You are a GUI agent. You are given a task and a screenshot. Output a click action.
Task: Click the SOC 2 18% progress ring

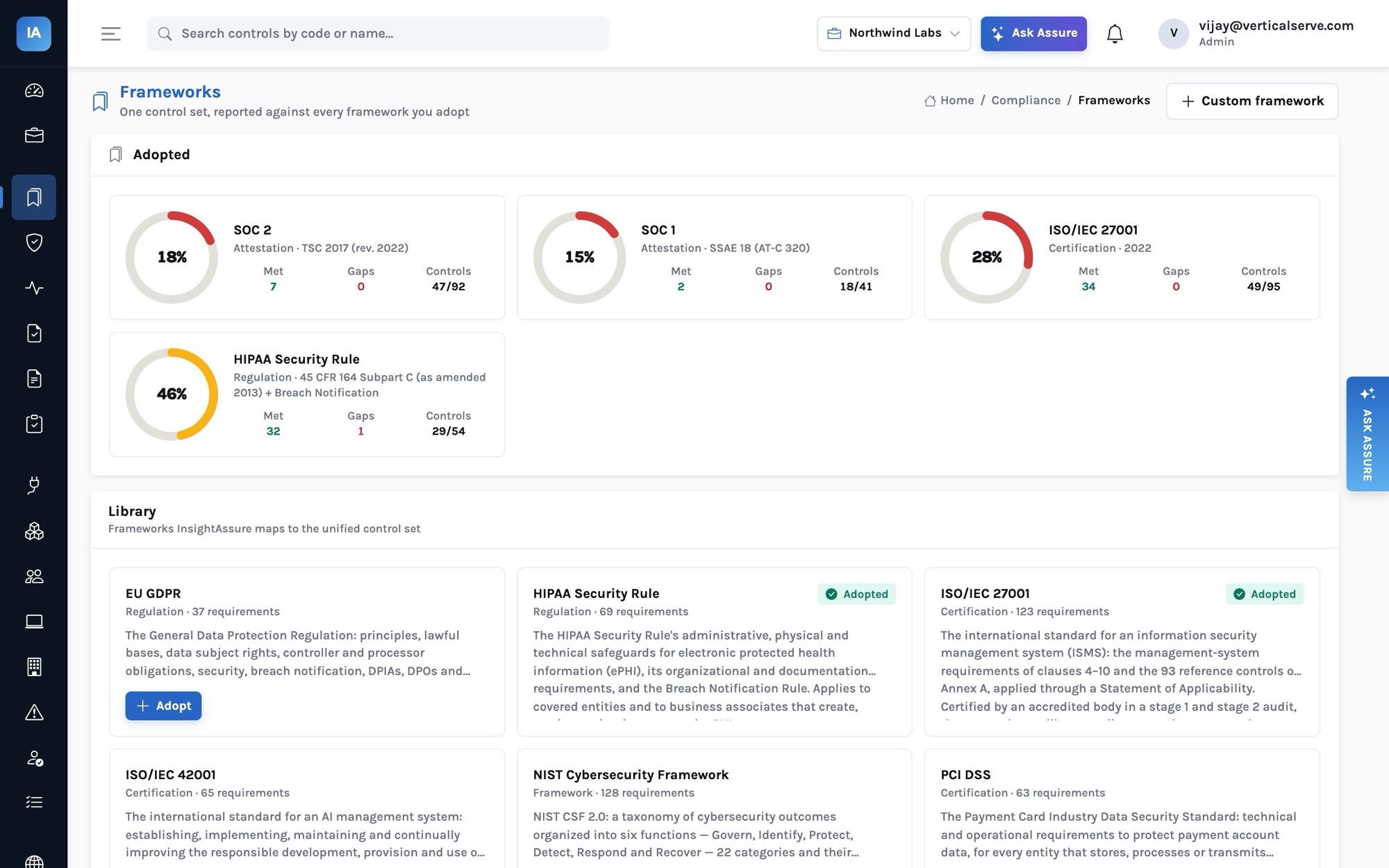point(172,258)
